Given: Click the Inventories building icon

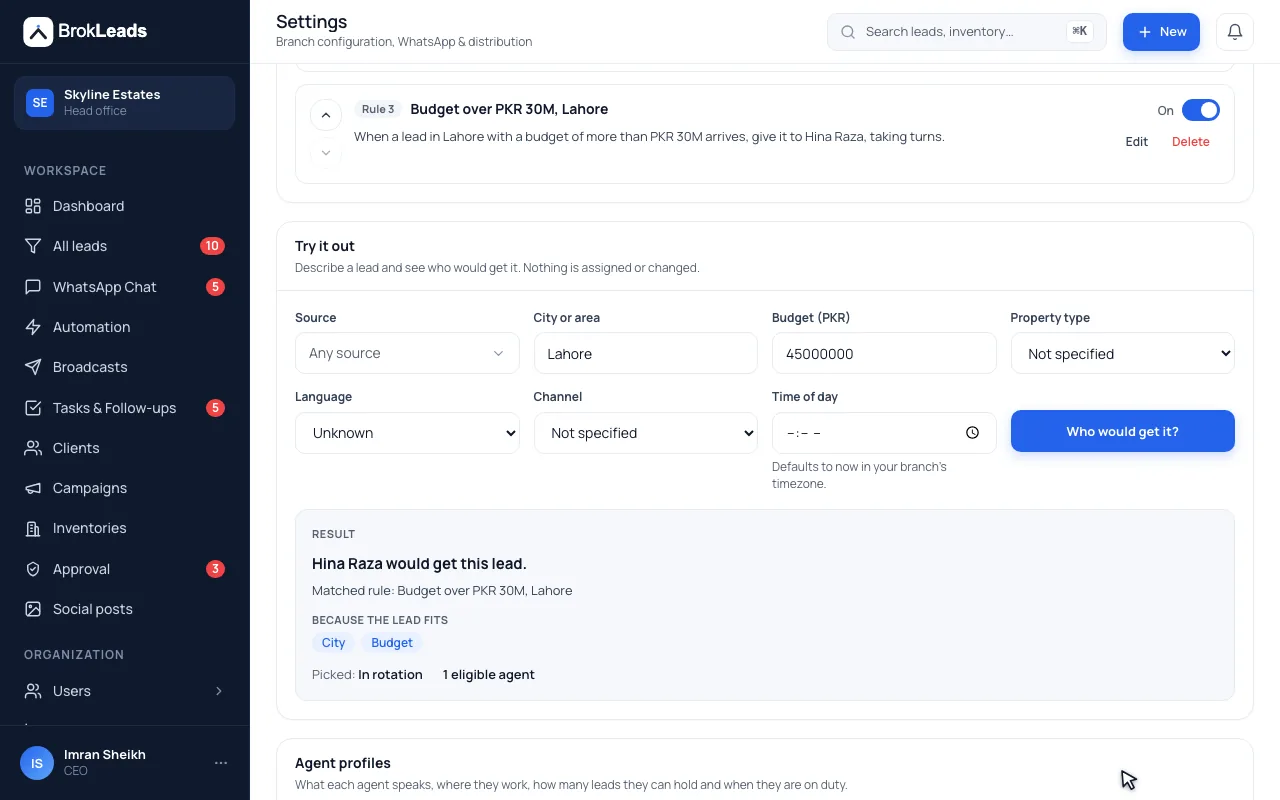Looking at the screenshot, I should (33, 528).
